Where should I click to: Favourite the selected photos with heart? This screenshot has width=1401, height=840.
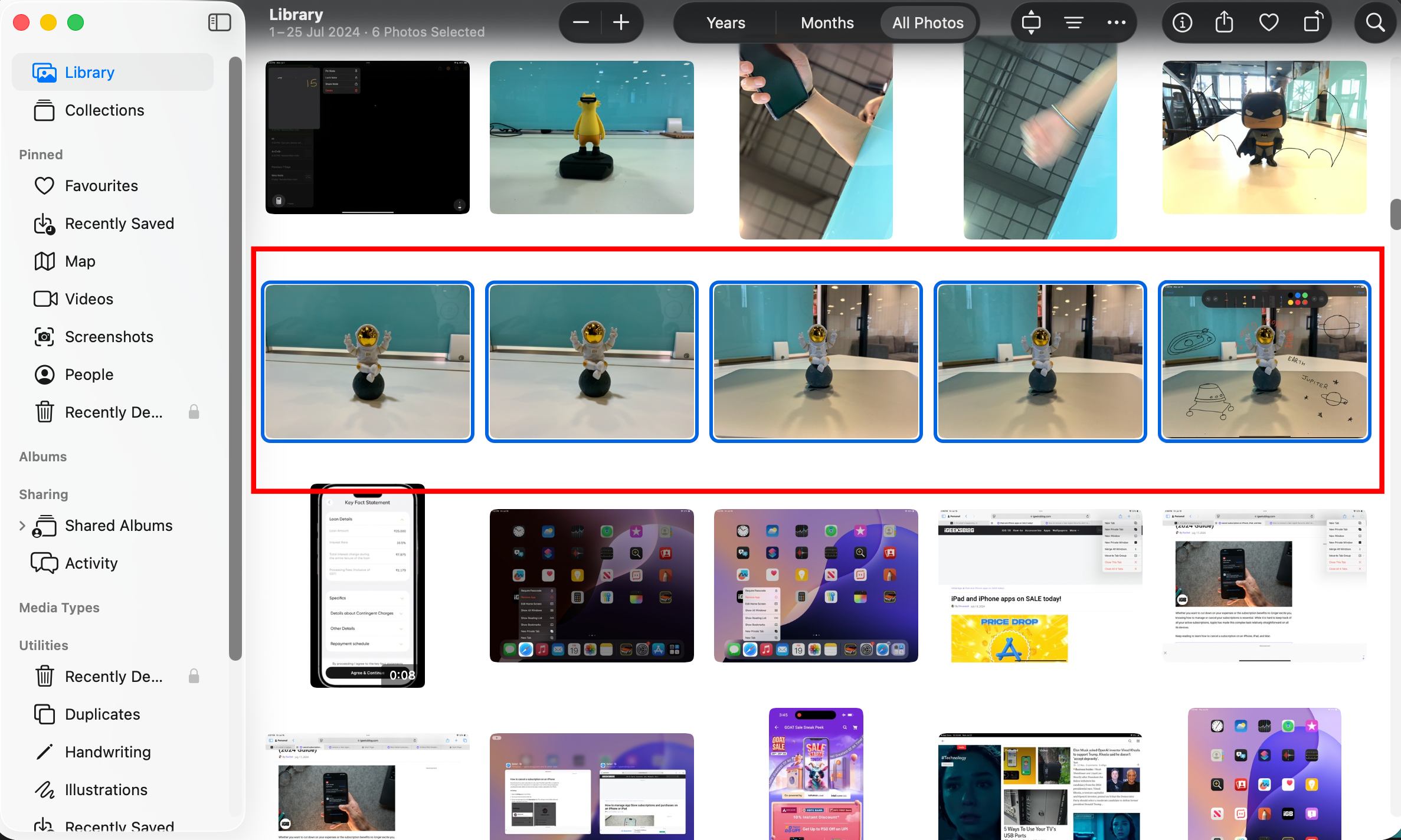[1269, 23]
